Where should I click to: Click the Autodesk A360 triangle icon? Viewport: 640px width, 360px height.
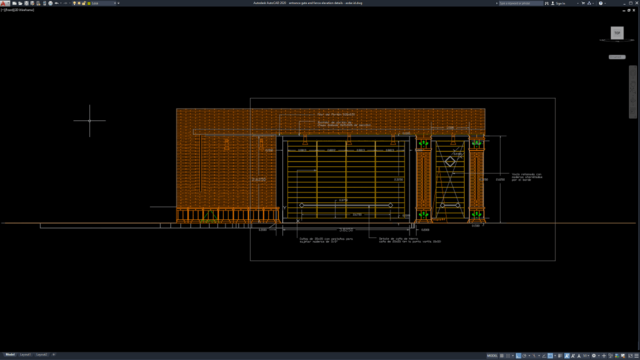[x=589, y=3]
